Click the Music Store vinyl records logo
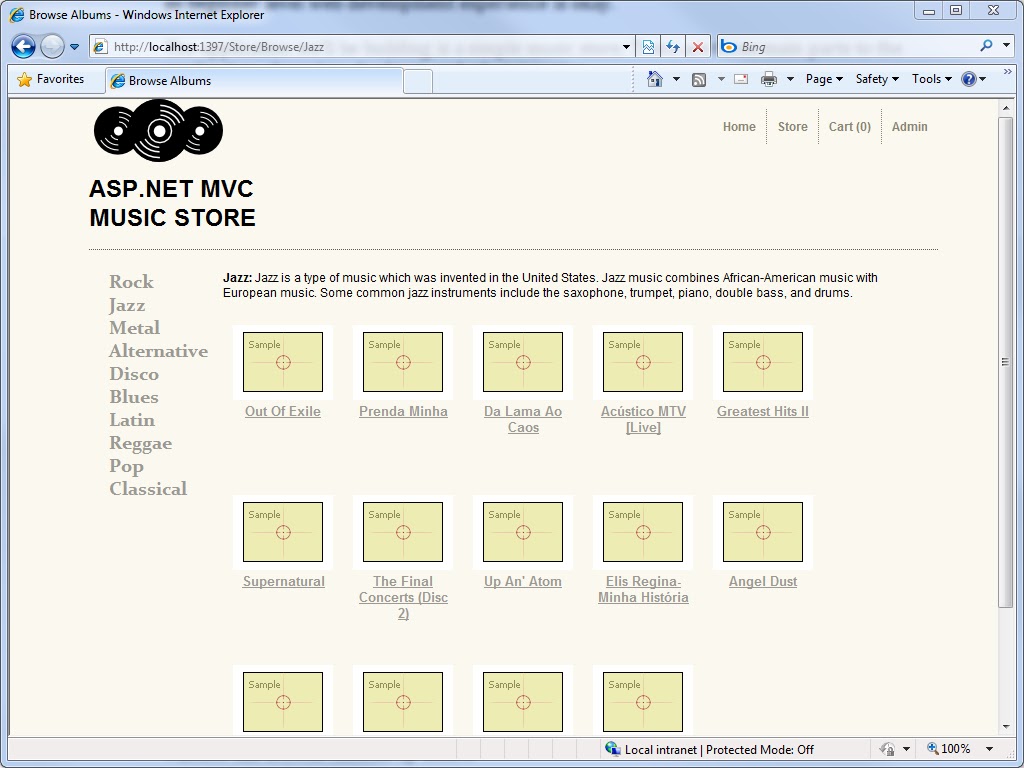Screen dimensions: 1024x768 tap(158, 131)
